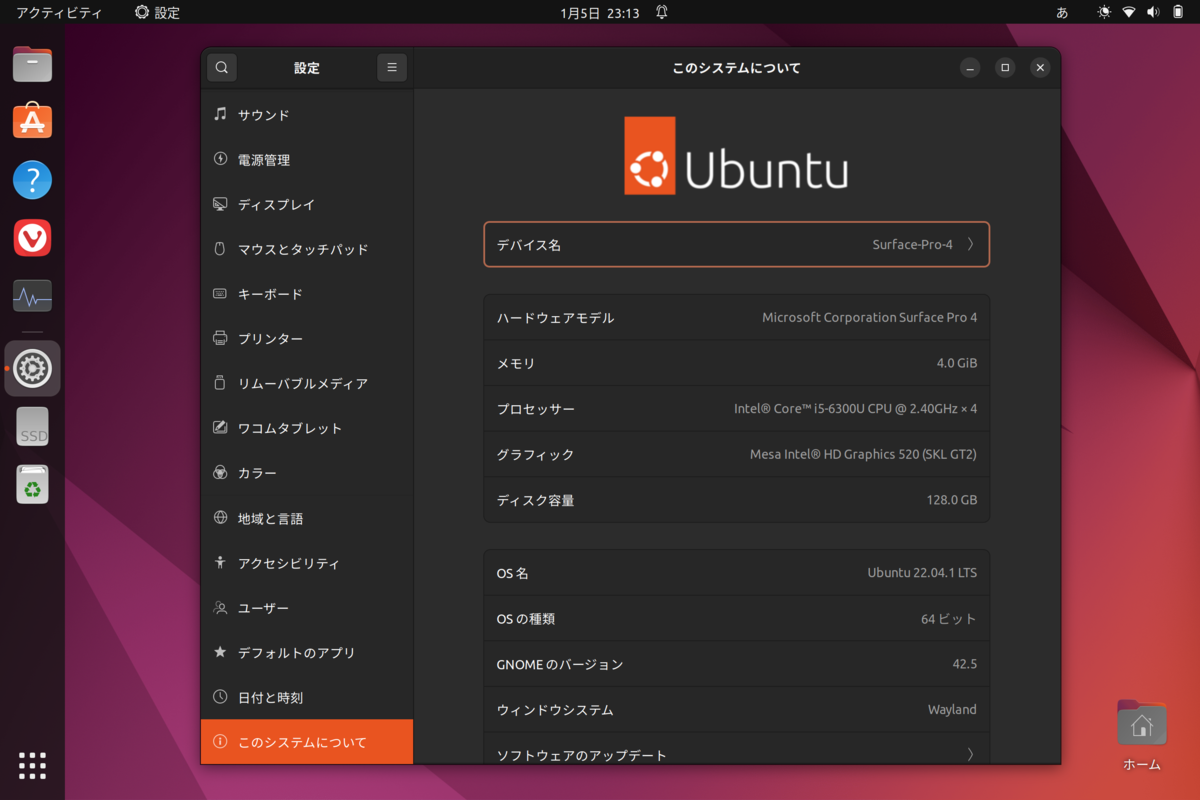Open the Files icon in the dock
This screenshot has height=800, width=1200.
tap(31, 63)
